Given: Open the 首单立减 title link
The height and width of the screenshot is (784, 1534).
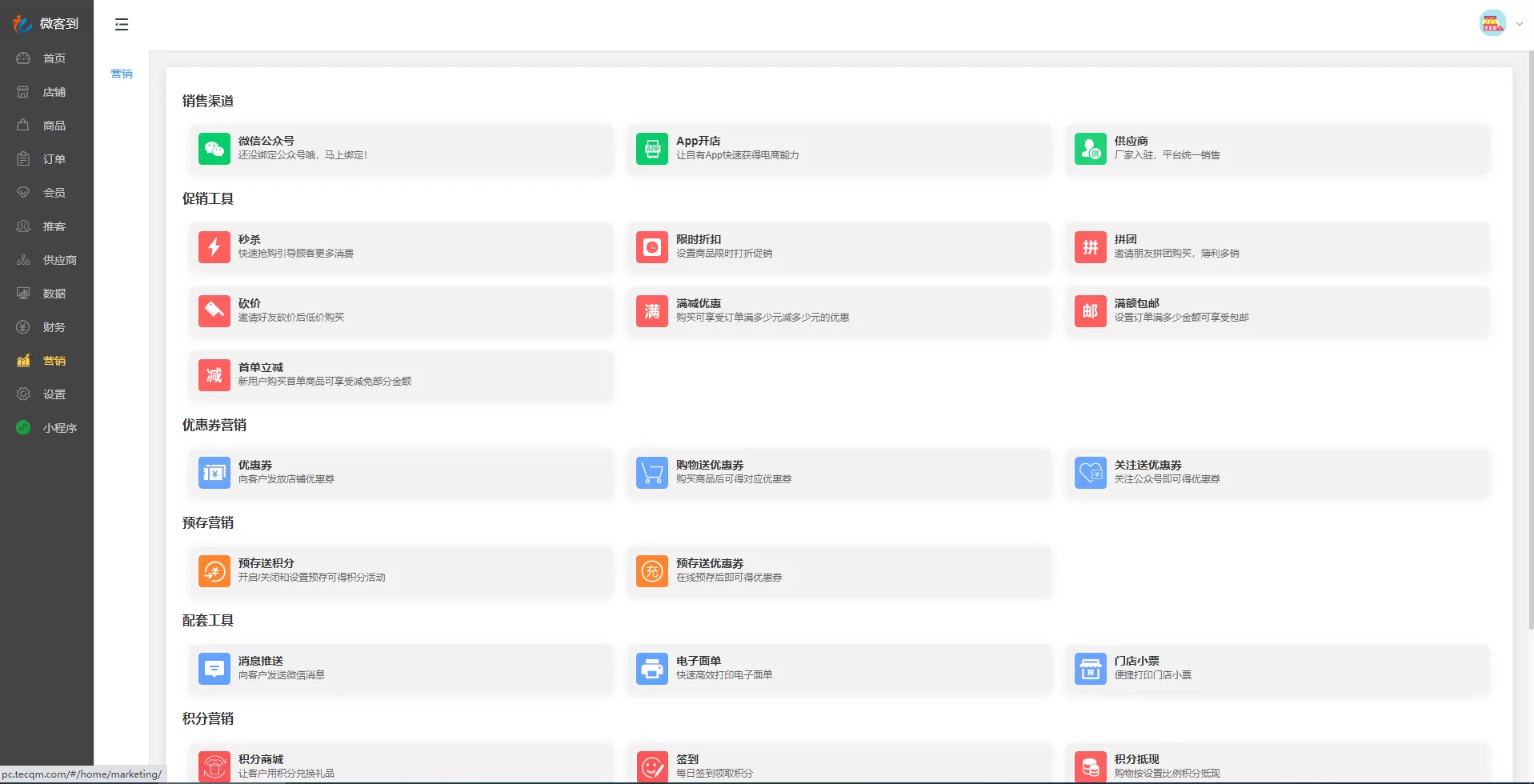Looking at the screenshot, I should click(x=260, y=367).
